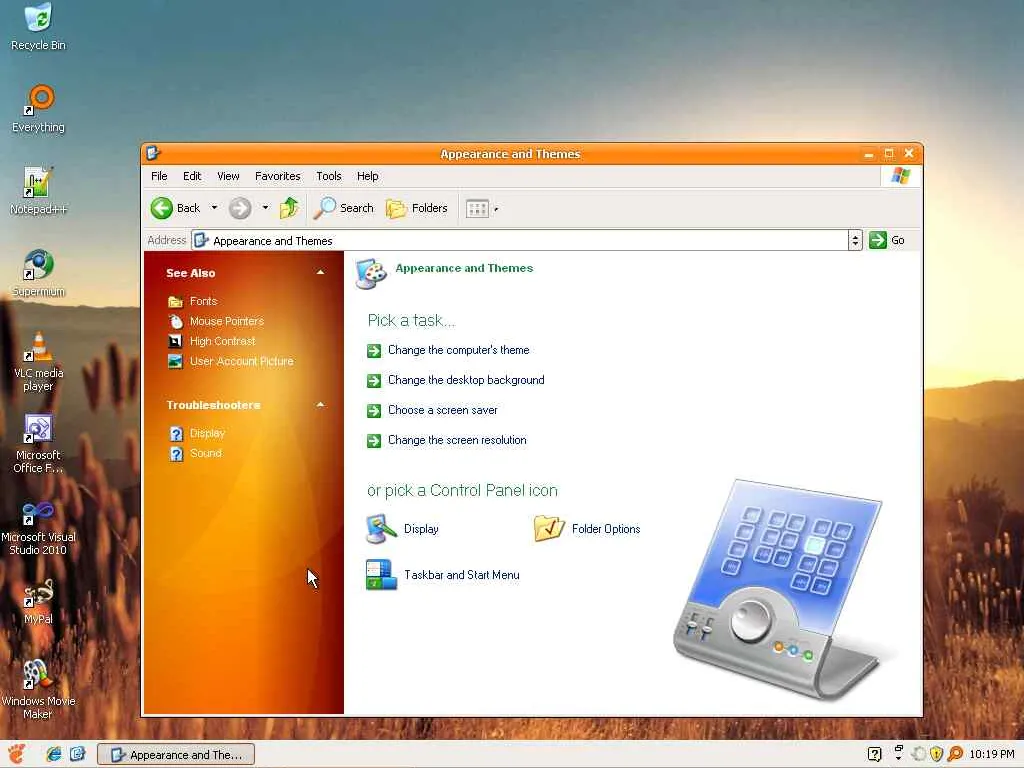Open the Taskbar and Start Menu icon

(x=443, y=575)
